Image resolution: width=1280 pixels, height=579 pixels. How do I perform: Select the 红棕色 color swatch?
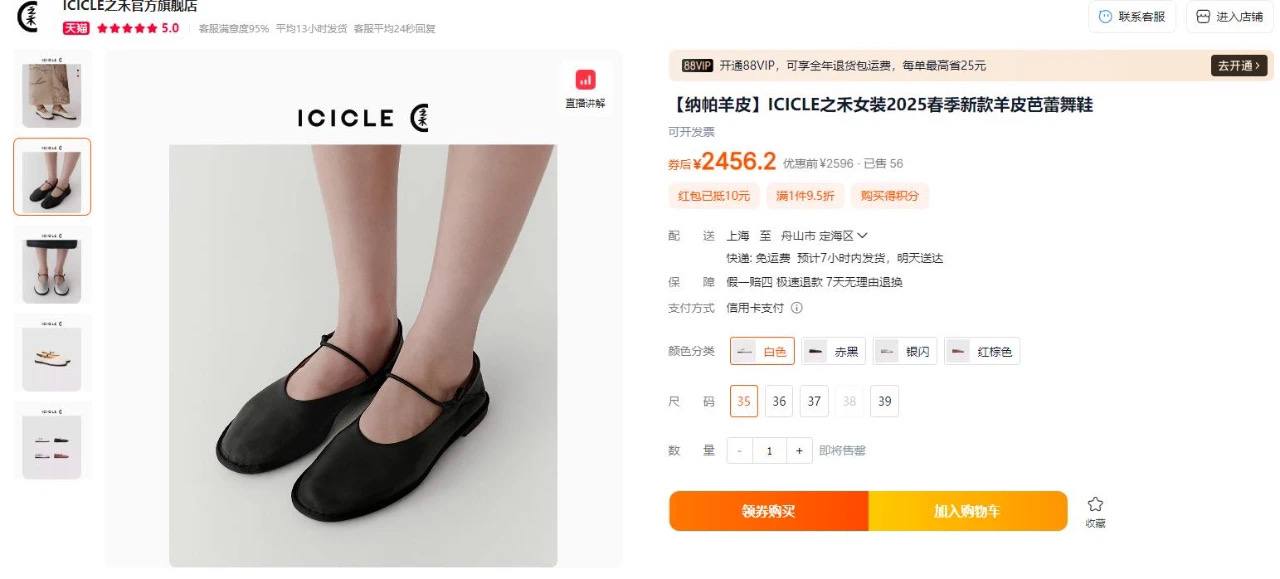(x=982, y=351)
